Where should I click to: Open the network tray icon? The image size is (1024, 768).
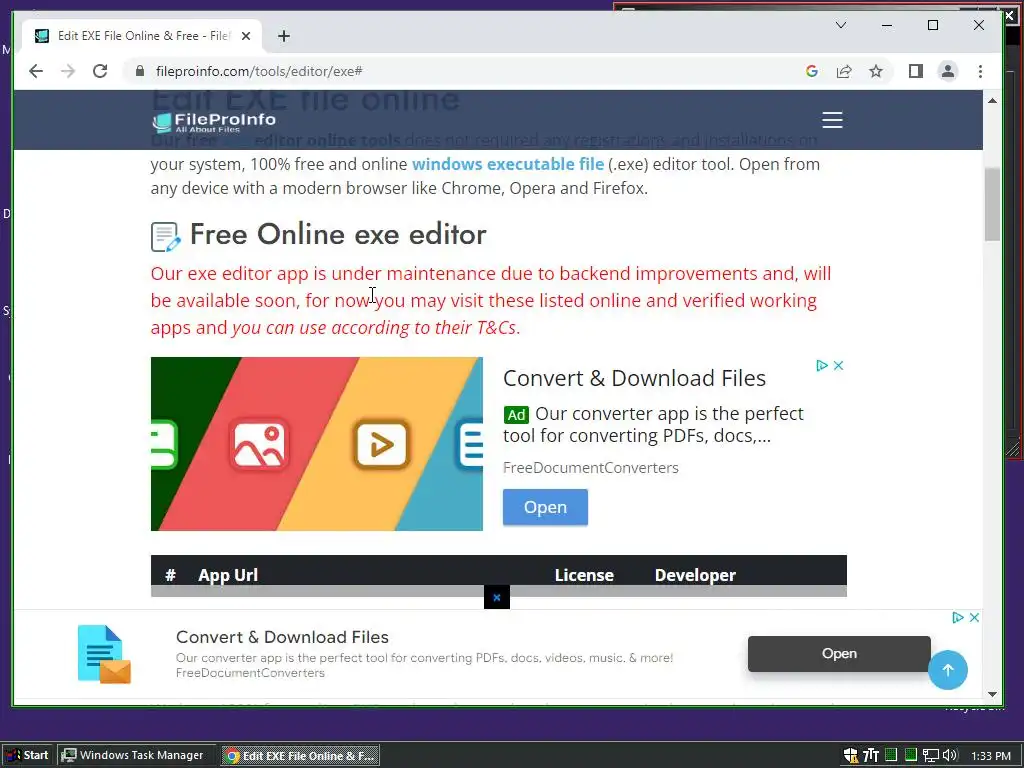(x=930, y=756)
